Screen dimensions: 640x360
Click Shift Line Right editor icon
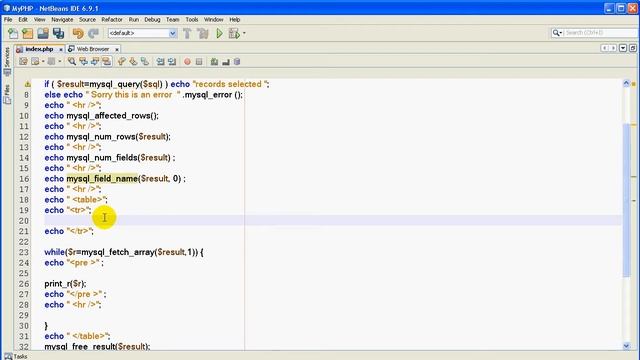(172, 62)
